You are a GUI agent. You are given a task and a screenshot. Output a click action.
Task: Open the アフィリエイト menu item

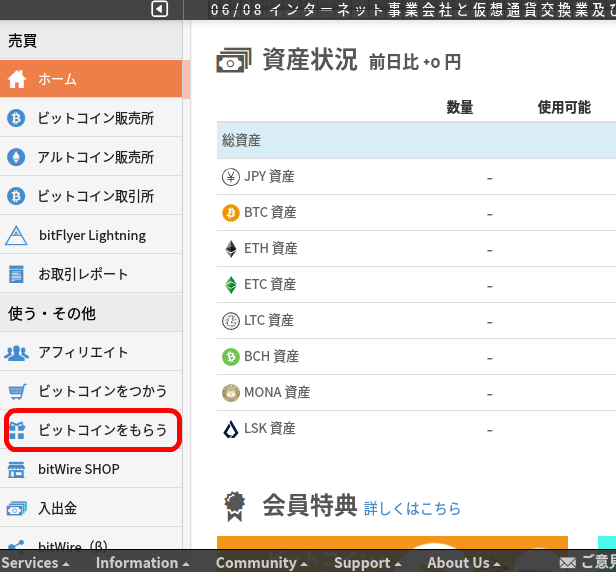click(x=91, y=353)
